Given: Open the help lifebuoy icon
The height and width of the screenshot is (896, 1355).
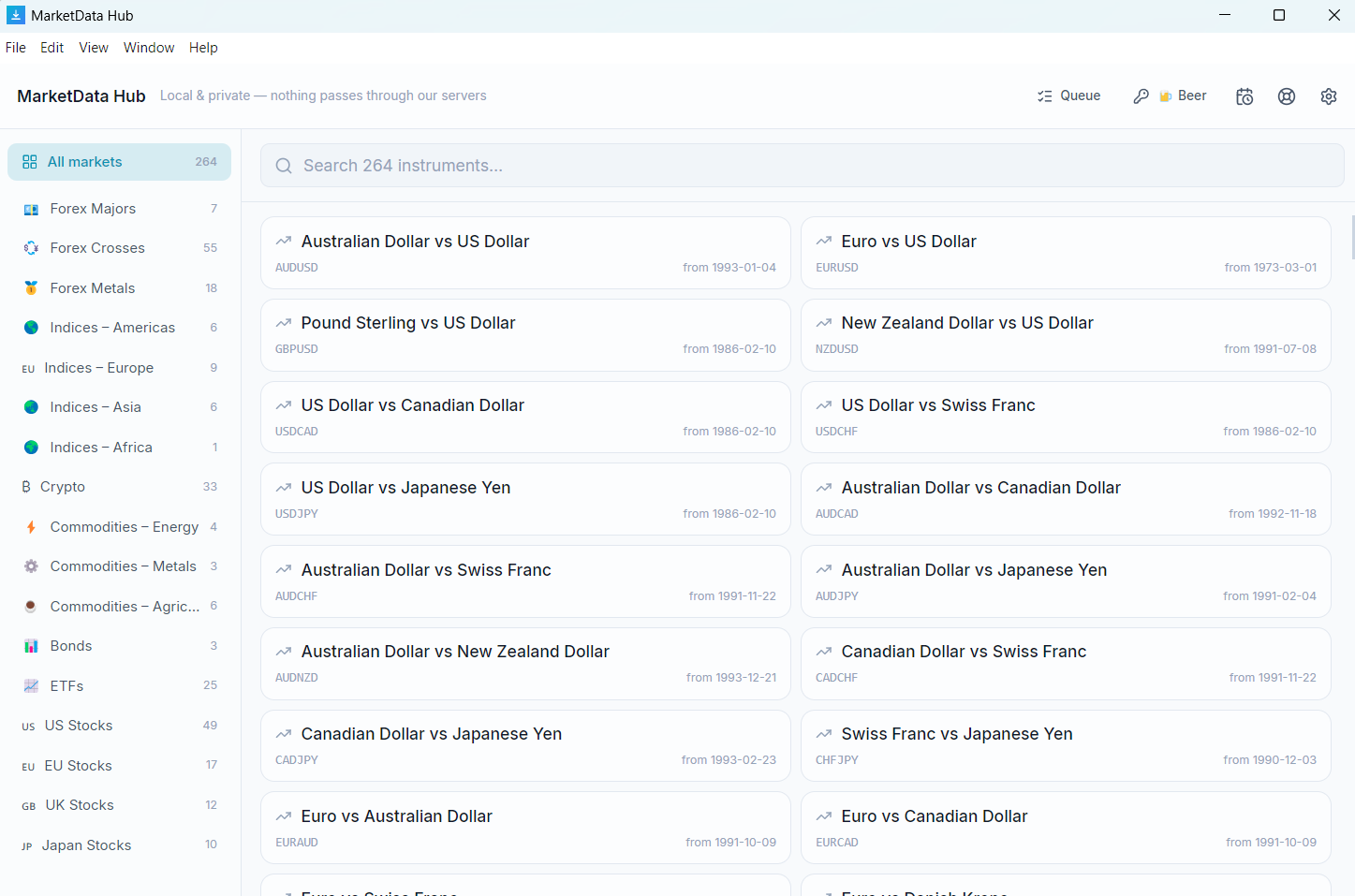Looking at the screenshot, I should [1287, 96].
